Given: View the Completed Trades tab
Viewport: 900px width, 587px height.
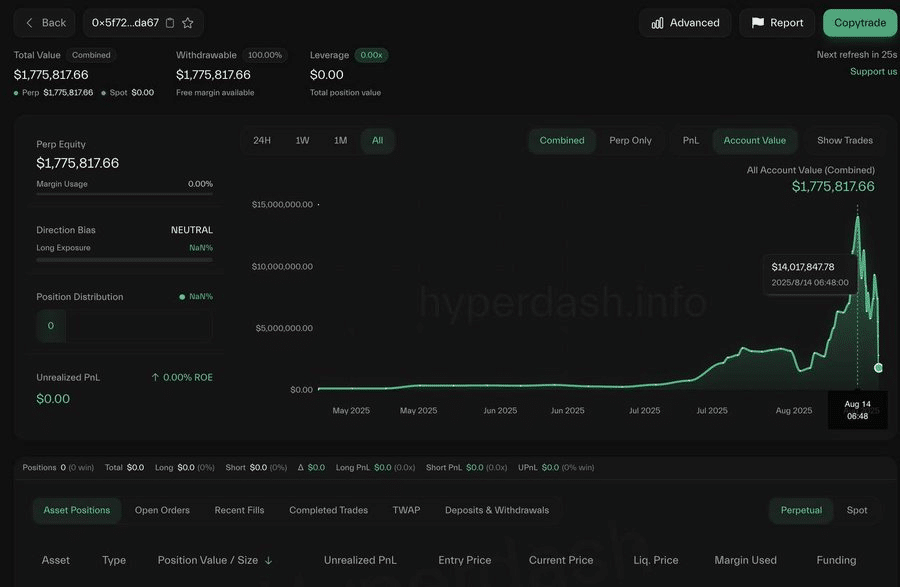Looking at the screenshot, I should (328, 510).
